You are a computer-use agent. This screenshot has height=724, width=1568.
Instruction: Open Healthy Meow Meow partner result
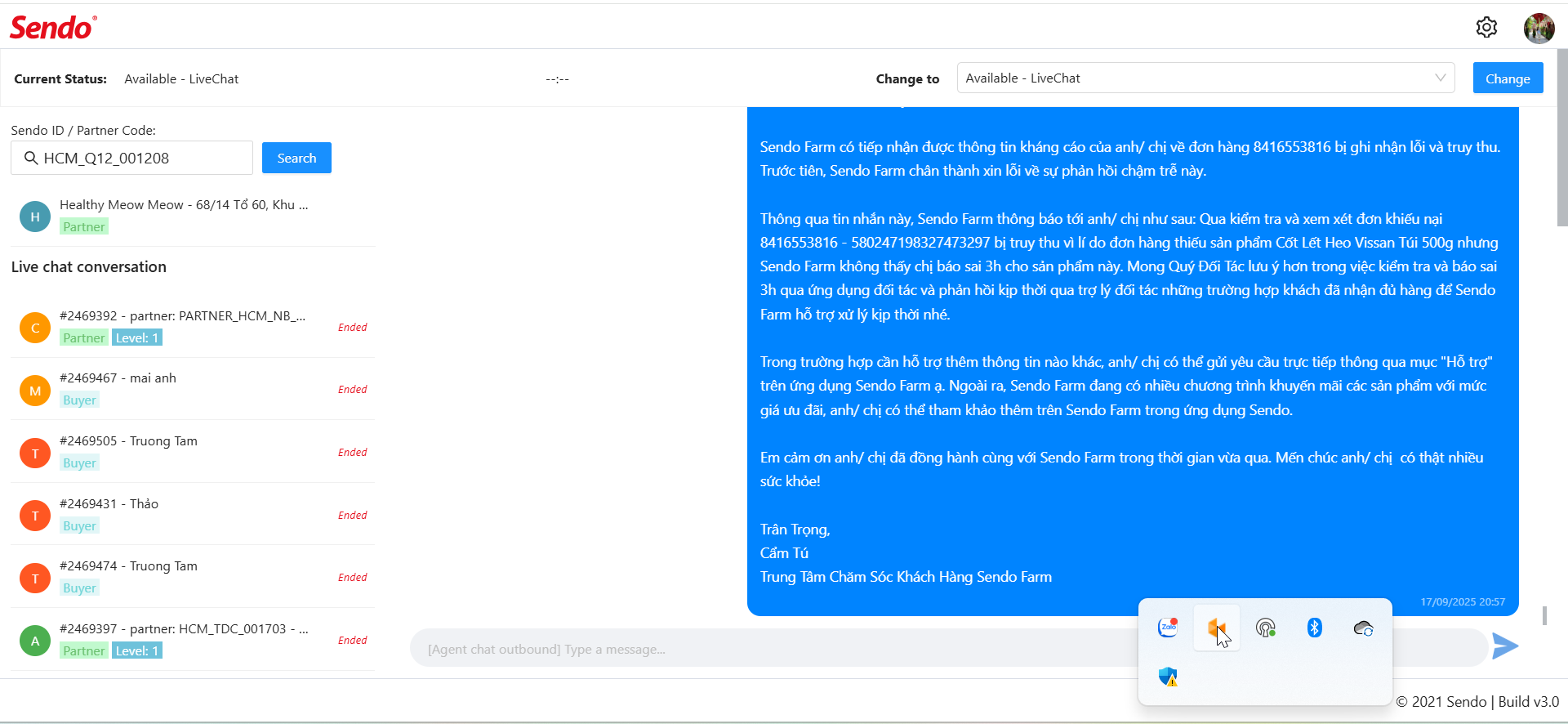click(x=193, y=216)
